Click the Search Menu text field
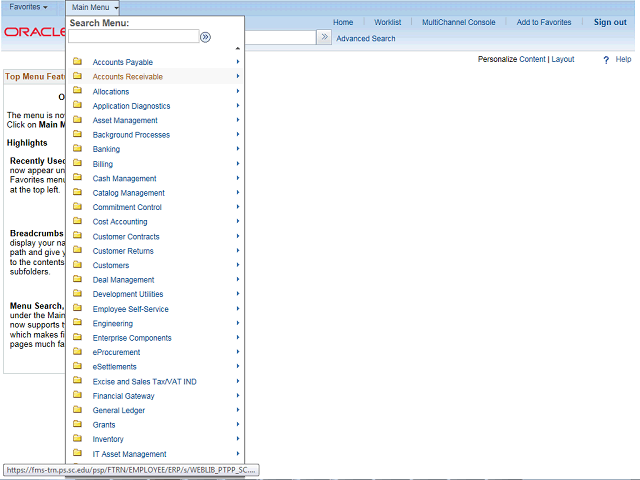Image resolution: width=640 pixels, height=480 pixels. 133,36
